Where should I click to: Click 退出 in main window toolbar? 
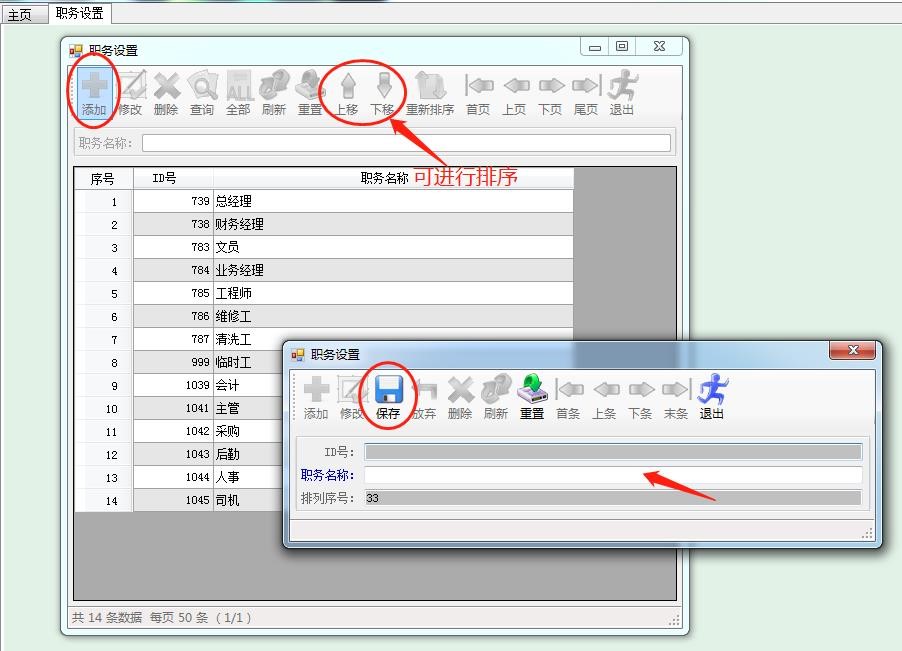[x=622, y=93]
